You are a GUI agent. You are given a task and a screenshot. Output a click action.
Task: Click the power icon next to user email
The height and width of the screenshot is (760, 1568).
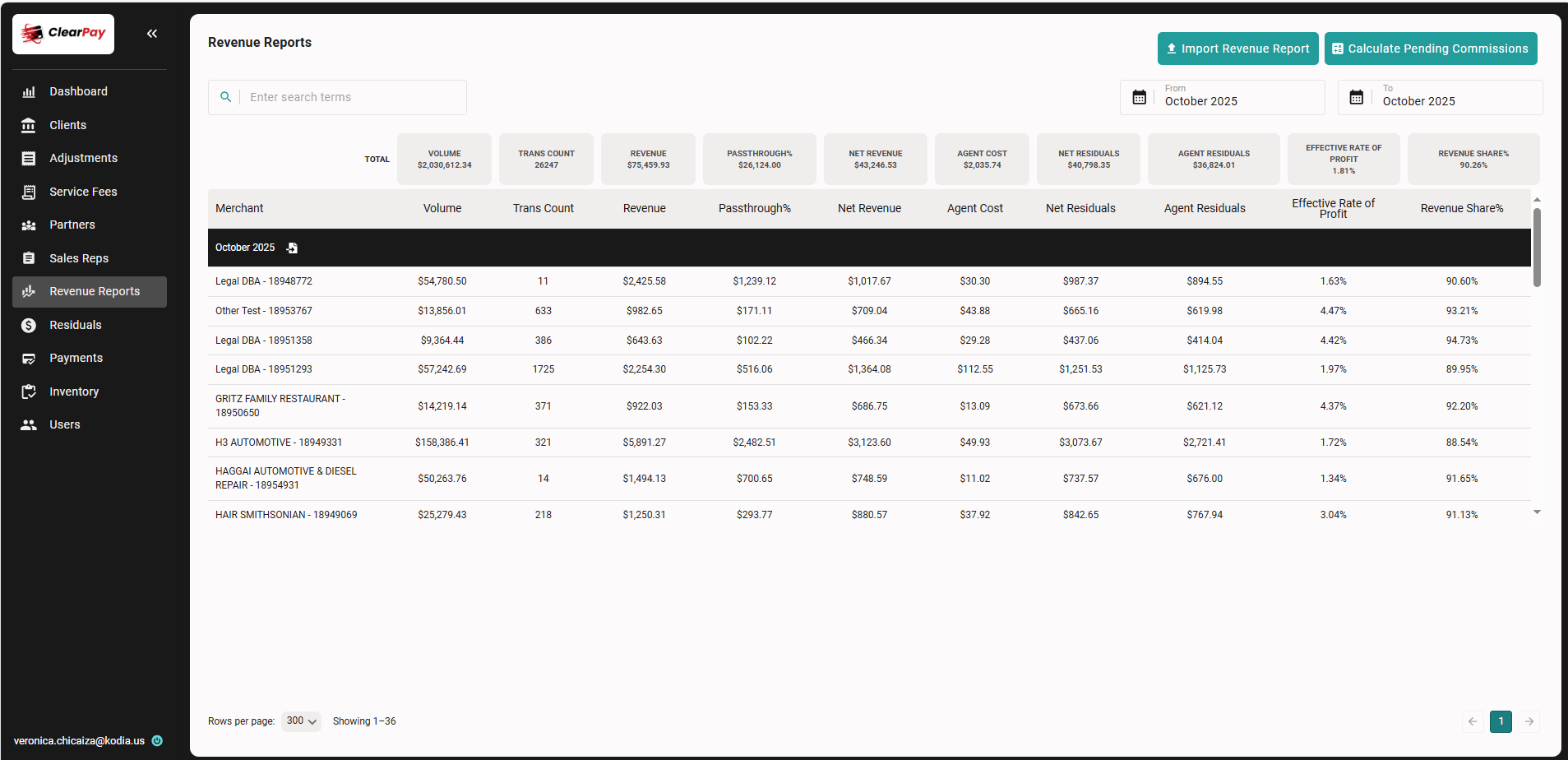coord(157,740)
